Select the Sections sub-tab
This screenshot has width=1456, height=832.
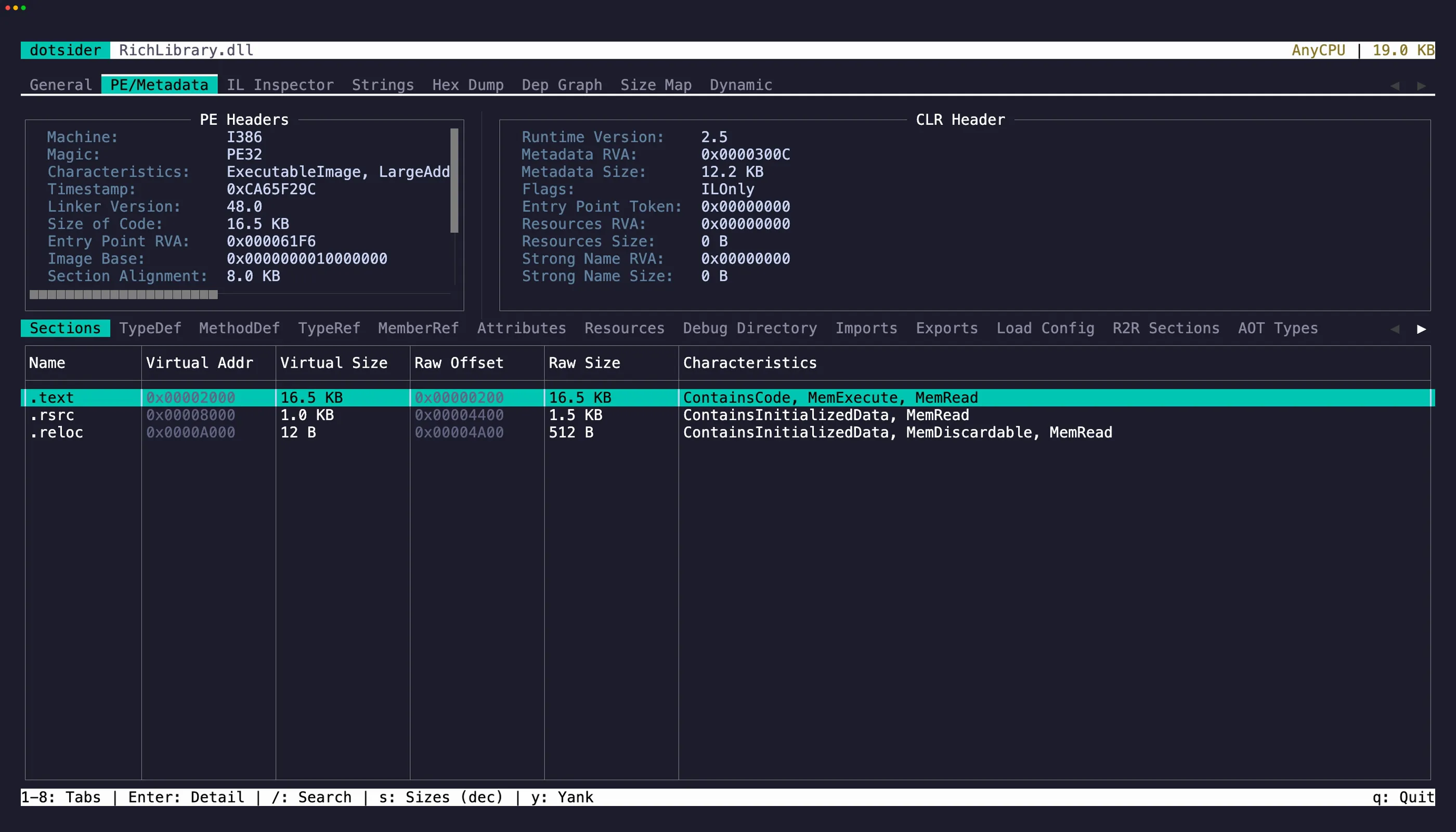(x=65, y=329)
